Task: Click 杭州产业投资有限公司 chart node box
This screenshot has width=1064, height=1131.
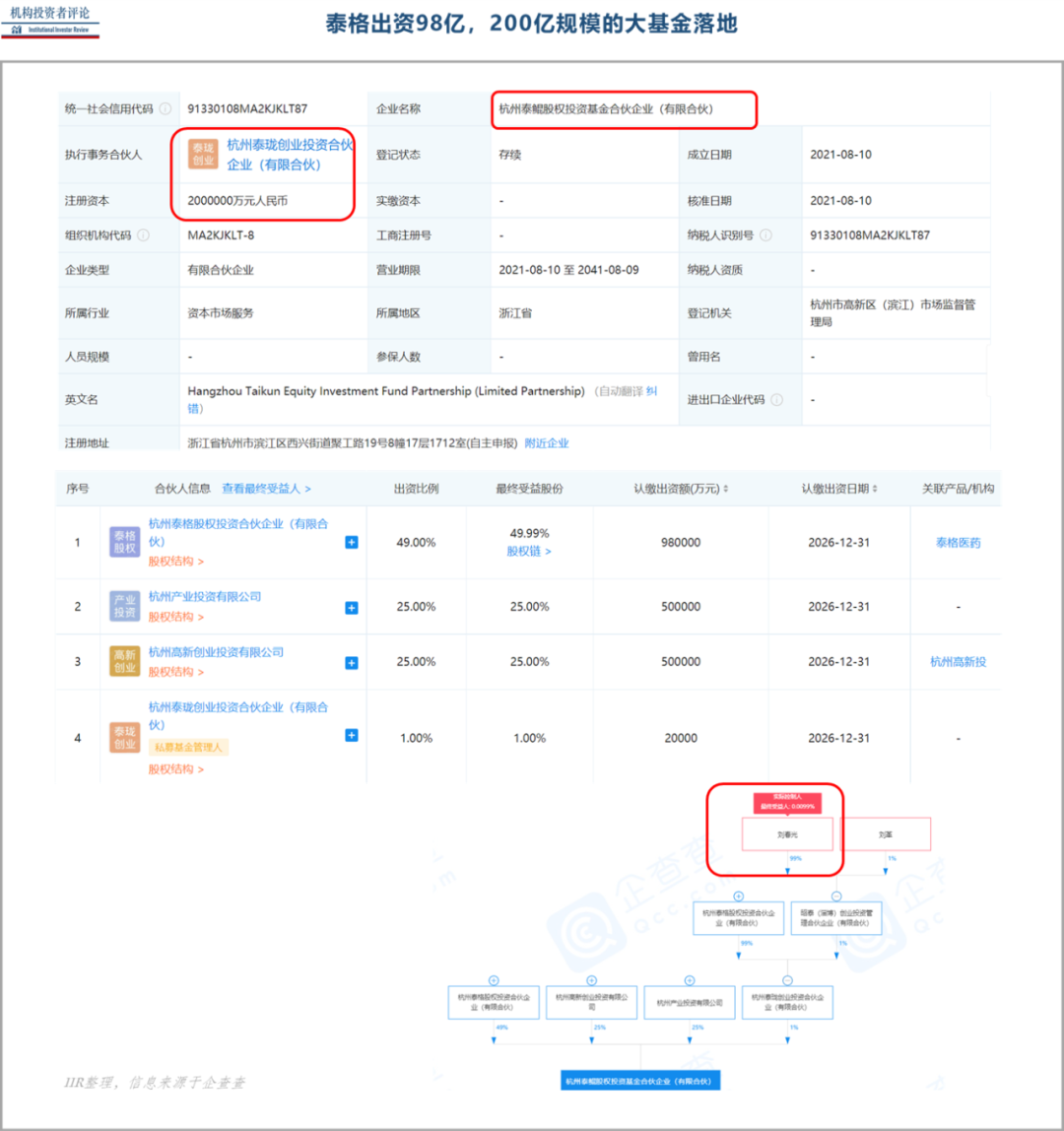Action: [x=690, y=1002]
